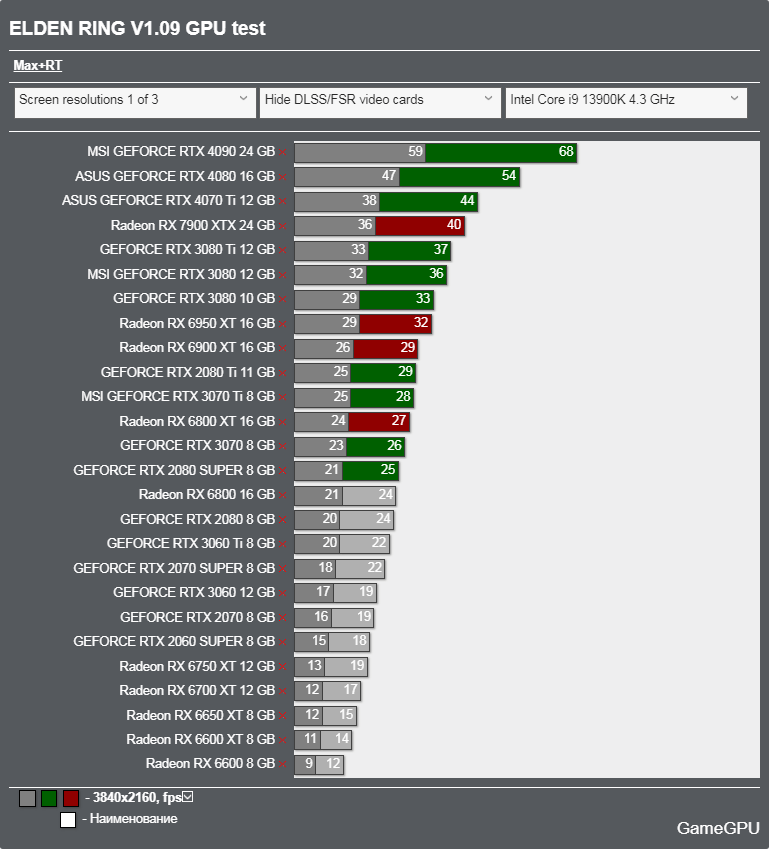This screenshot has width=769, height=849.
Task: Remove GEFORCE RTX 3060 Ti row
Action: 283,544
